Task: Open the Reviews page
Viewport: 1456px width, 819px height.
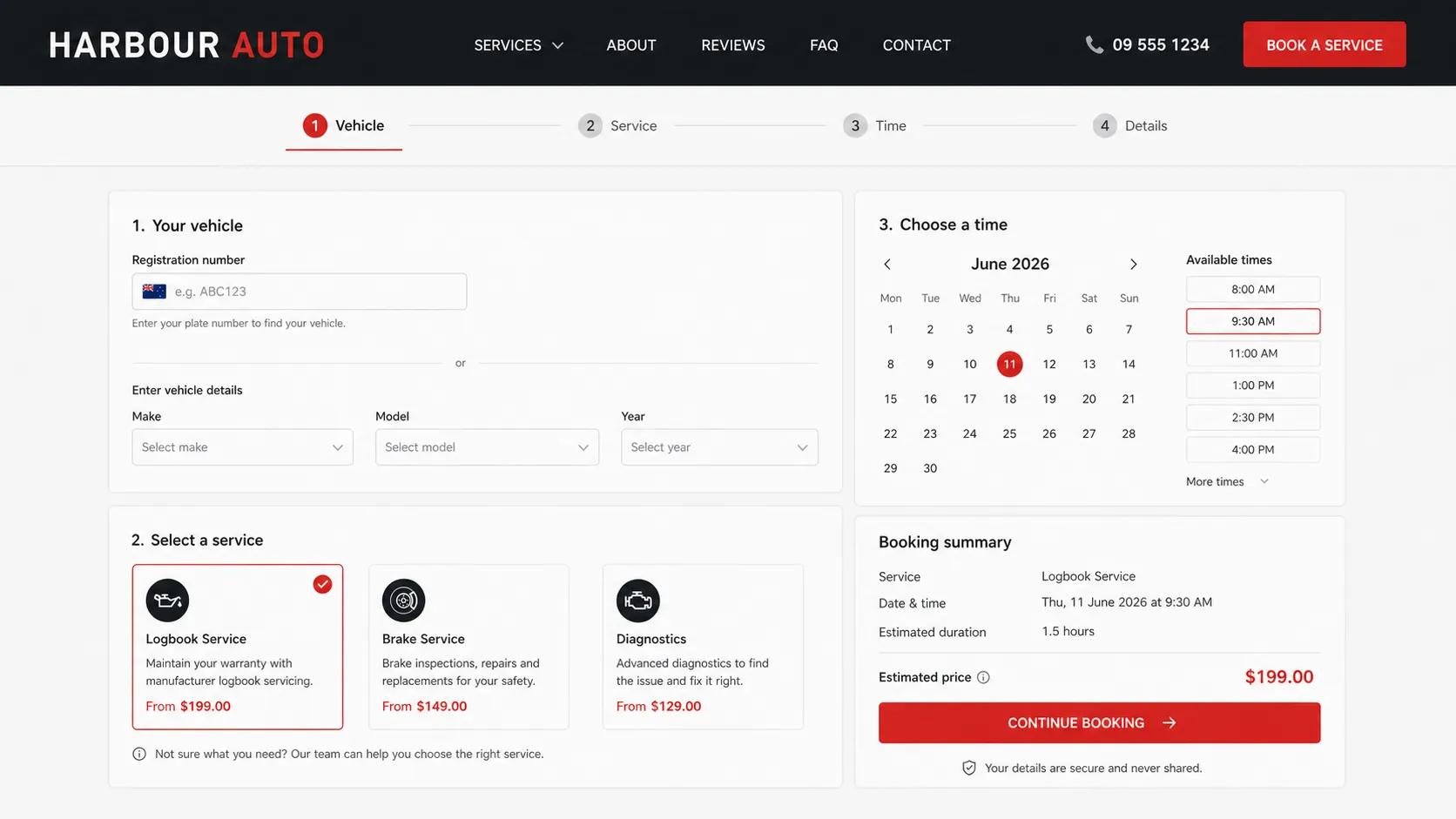Action: click(x=733, y=45)
